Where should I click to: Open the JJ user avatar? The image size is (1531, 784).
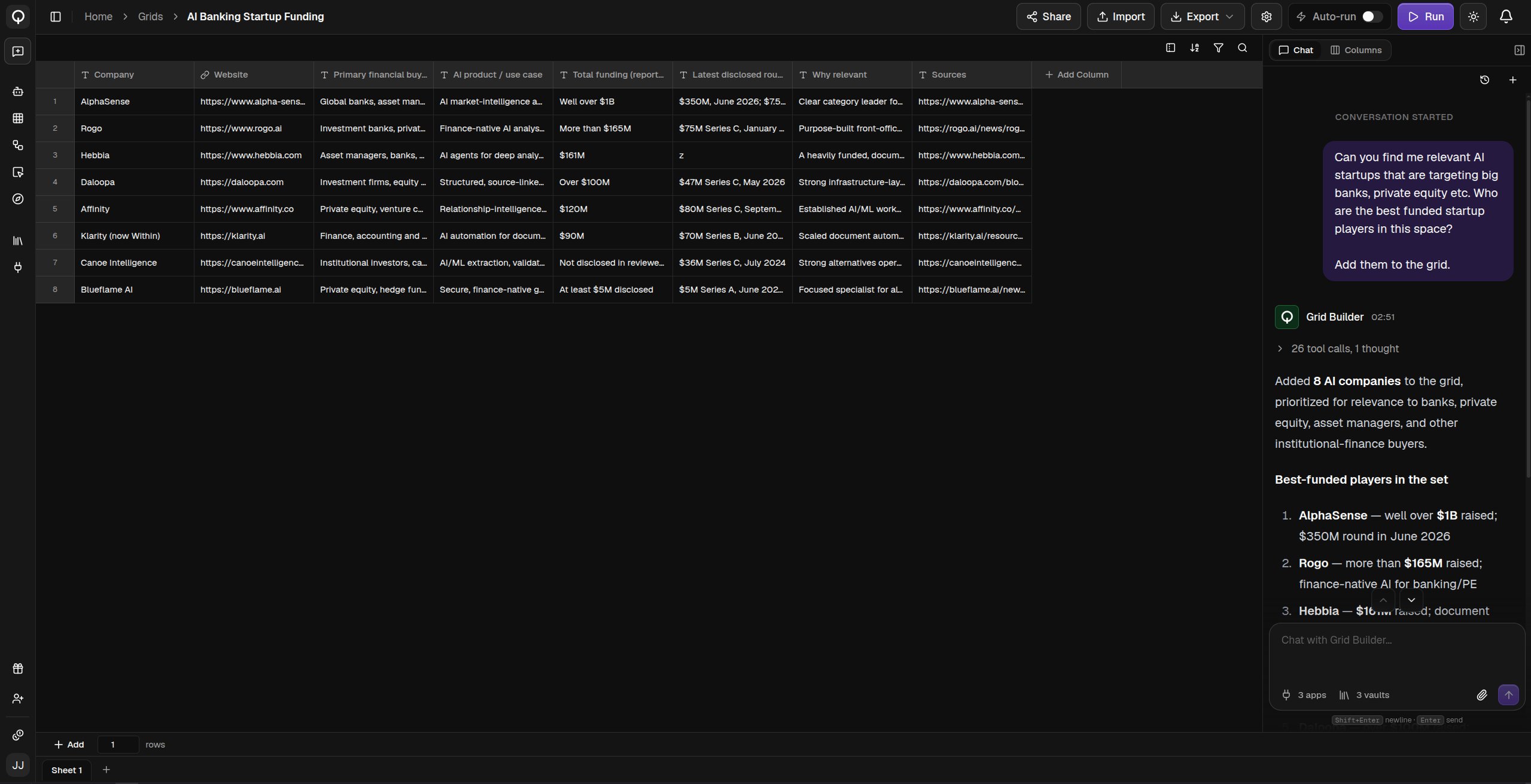click(18, 765)
